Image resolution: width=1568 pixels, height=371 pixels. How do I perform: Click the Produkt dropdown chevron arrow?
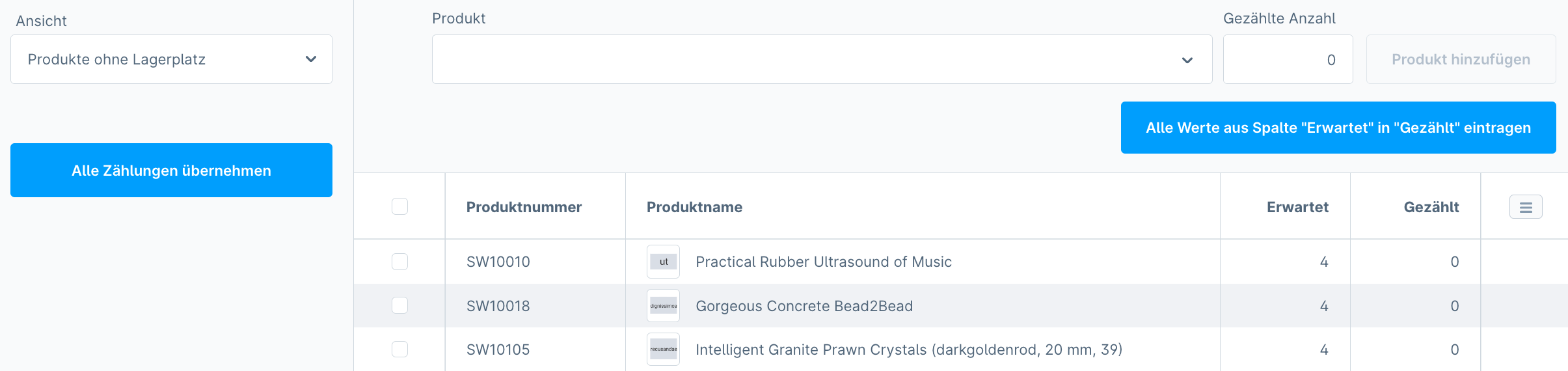pos(1187,60)
